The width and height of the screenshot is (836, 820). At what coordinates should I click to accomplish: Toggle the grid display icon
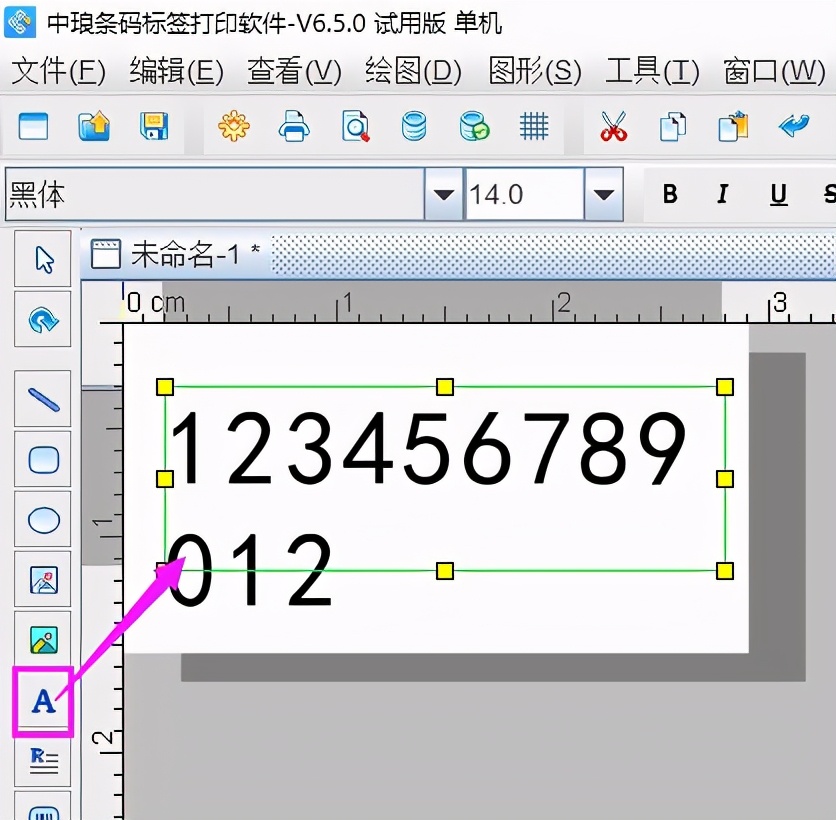point(534,126)
